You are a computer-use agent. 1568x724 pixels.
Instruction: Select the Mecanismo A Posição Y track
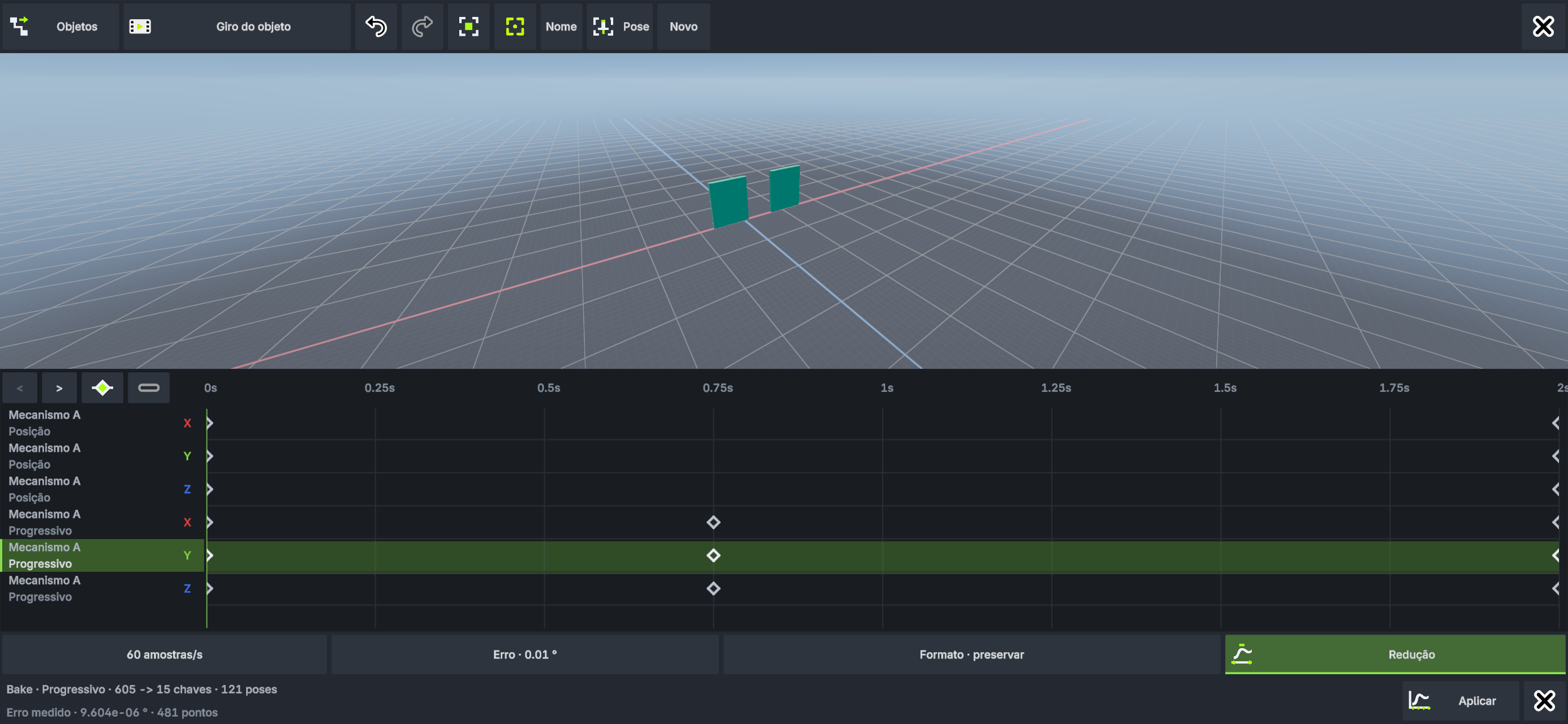point(102,456)
